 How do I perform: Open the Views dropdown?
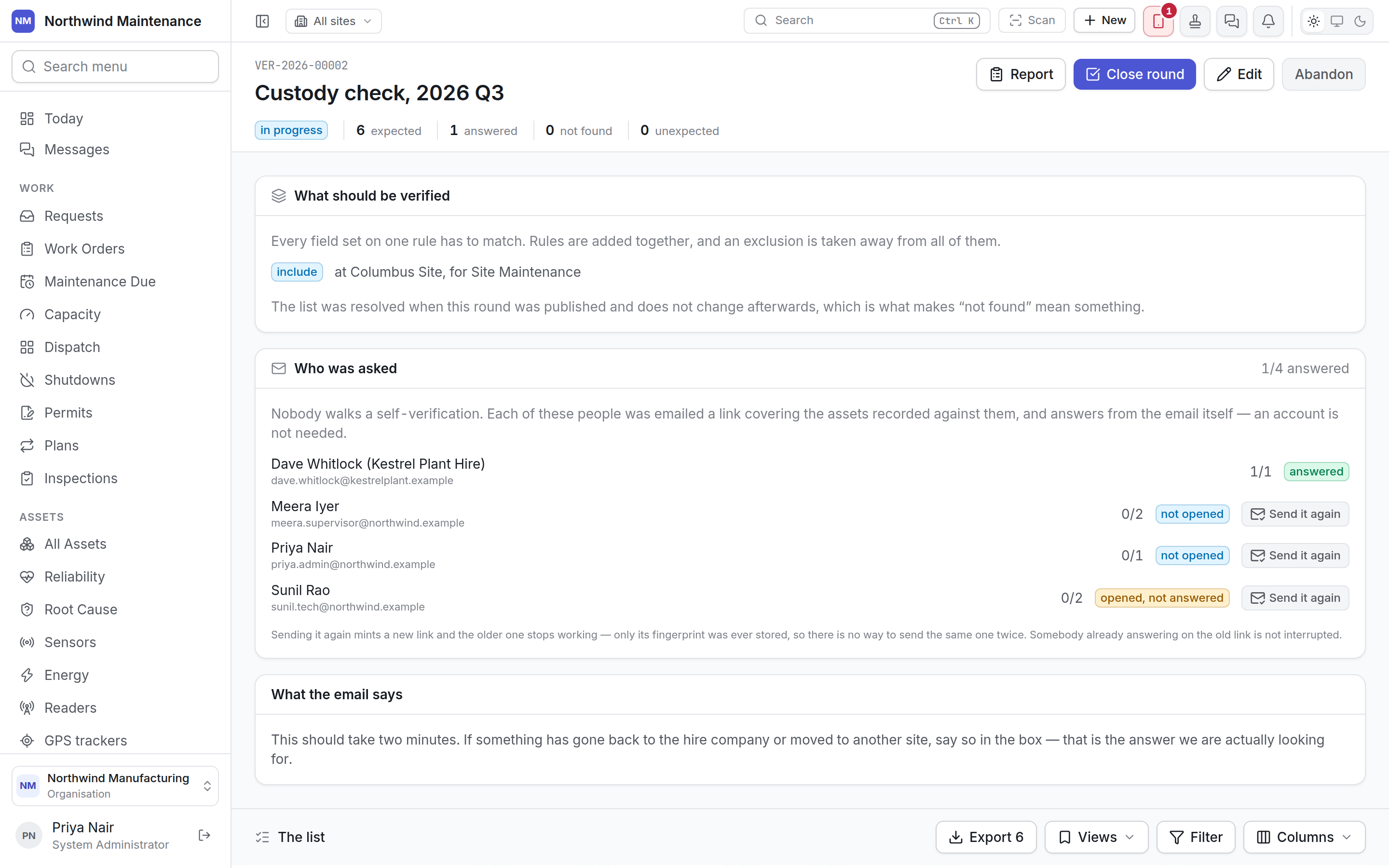point(1096,837)
